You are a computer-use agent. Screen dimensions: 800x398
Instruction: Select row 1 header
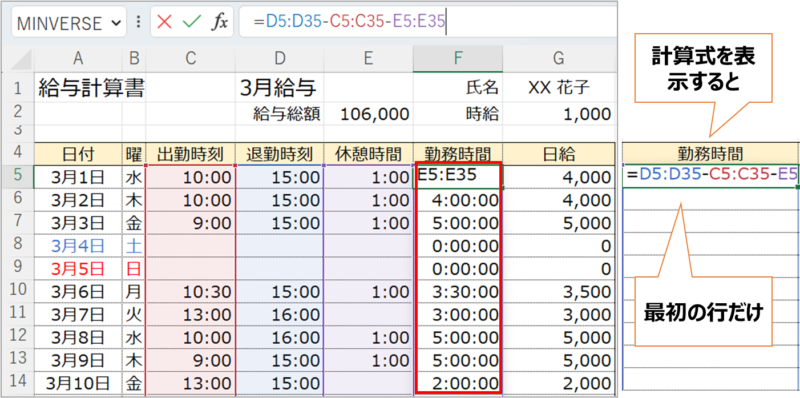click(18, 88)
